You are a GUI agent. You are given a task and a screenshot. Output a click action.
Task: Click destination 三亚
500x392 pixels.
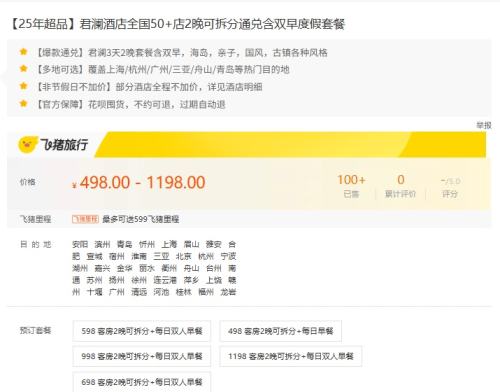tap(161, 256)
